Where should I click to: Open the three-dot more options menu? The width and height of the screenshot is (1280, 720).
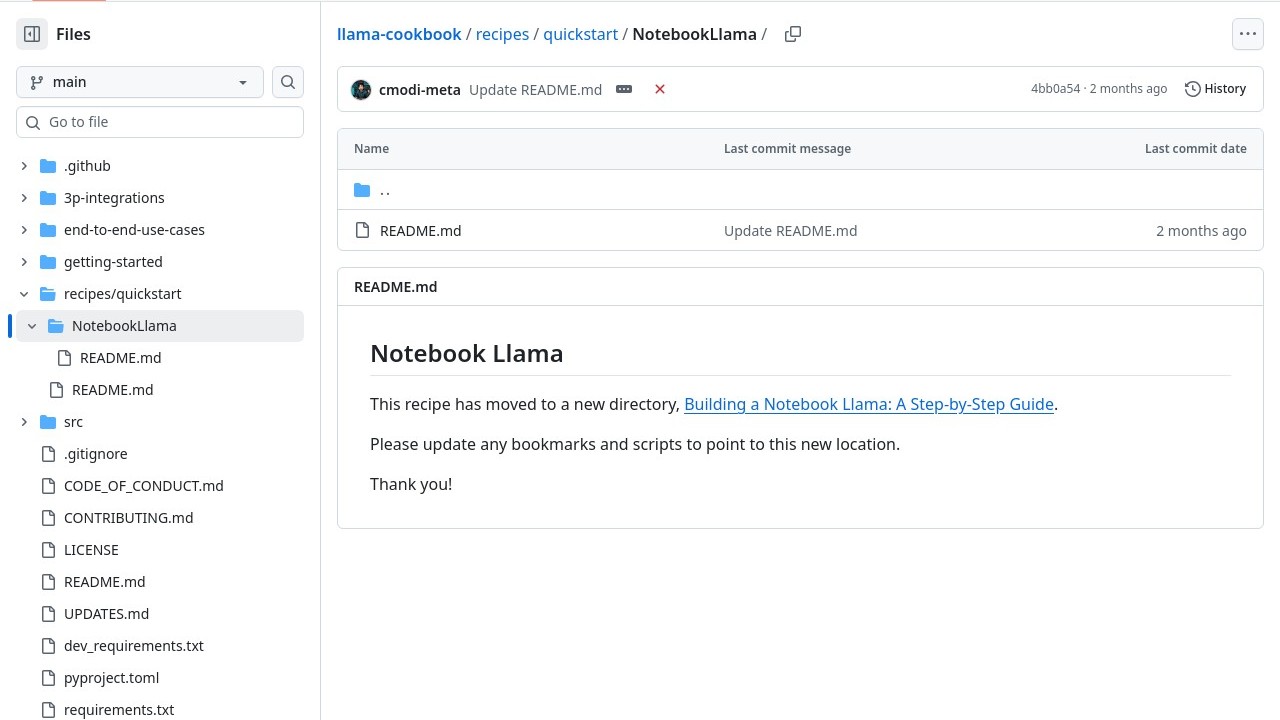coord(1247,34)
